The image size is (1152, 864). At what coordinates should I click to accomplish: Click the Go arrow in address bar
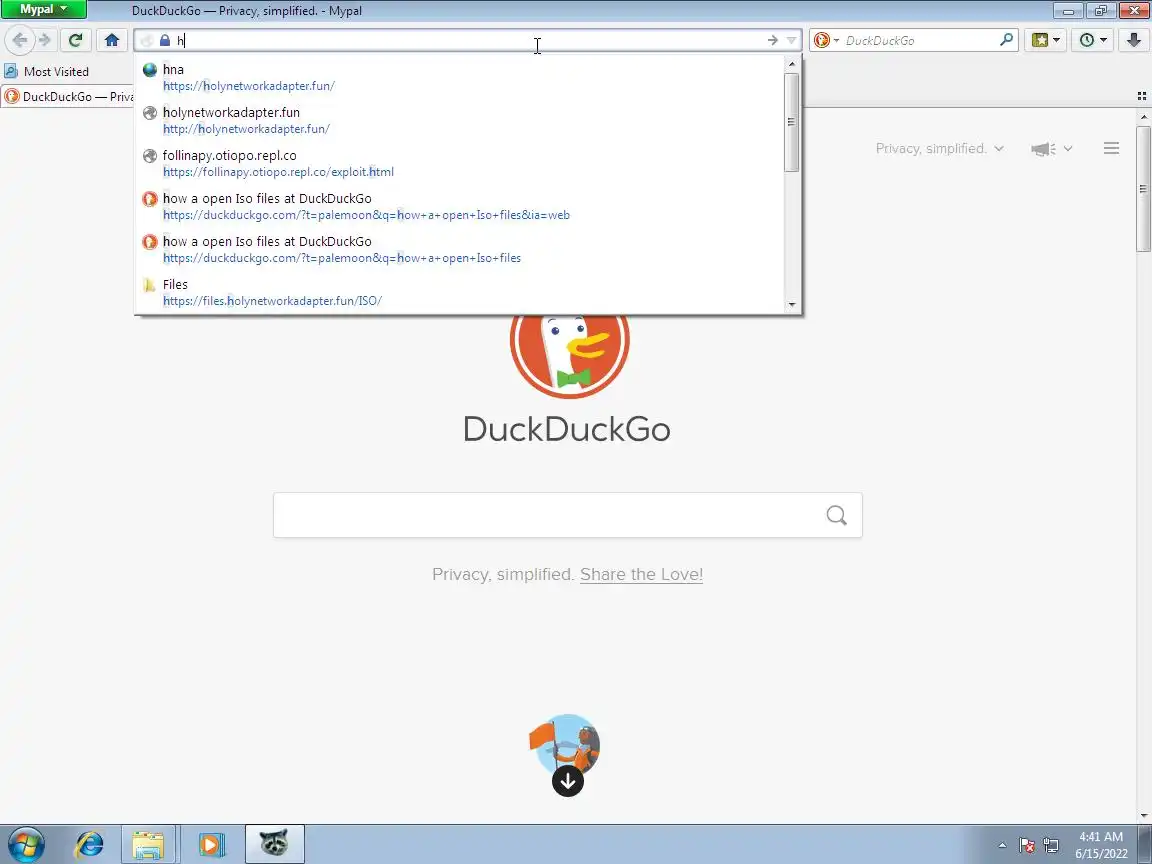pyautogui.click(x=772, y=40)
